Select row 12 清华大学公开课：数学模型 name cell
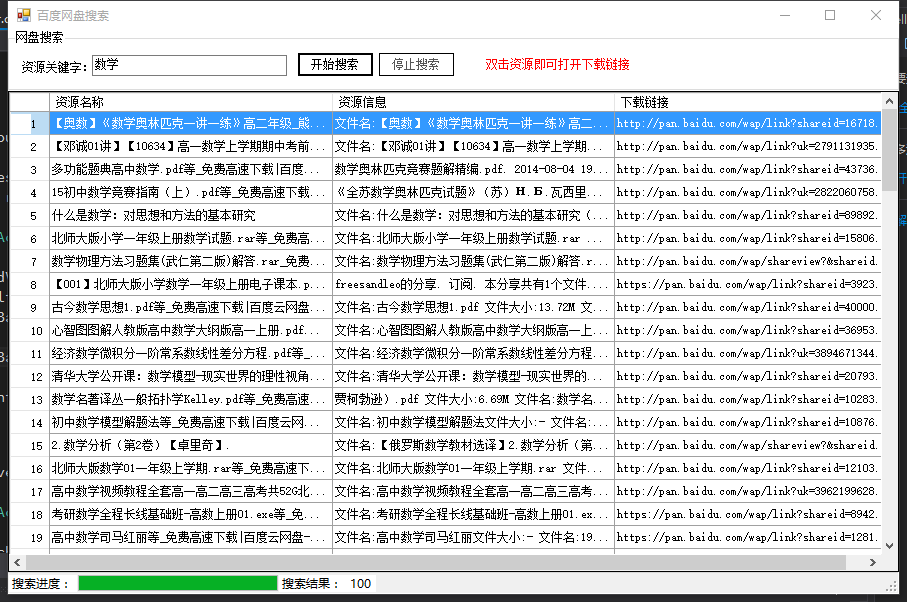 191,376
